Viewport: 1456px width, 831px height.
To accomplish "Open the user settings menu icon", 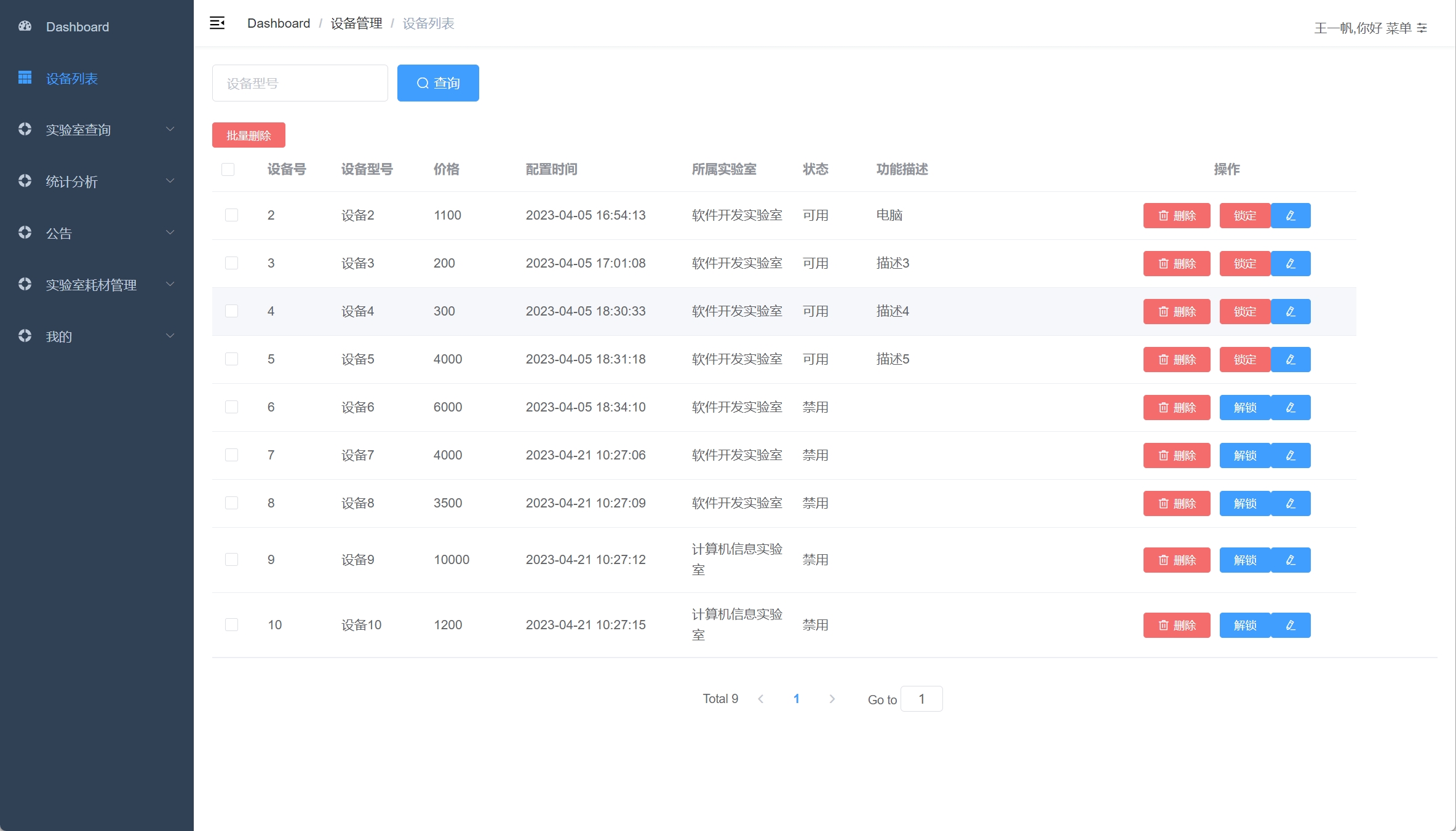I will (1422, 28).
